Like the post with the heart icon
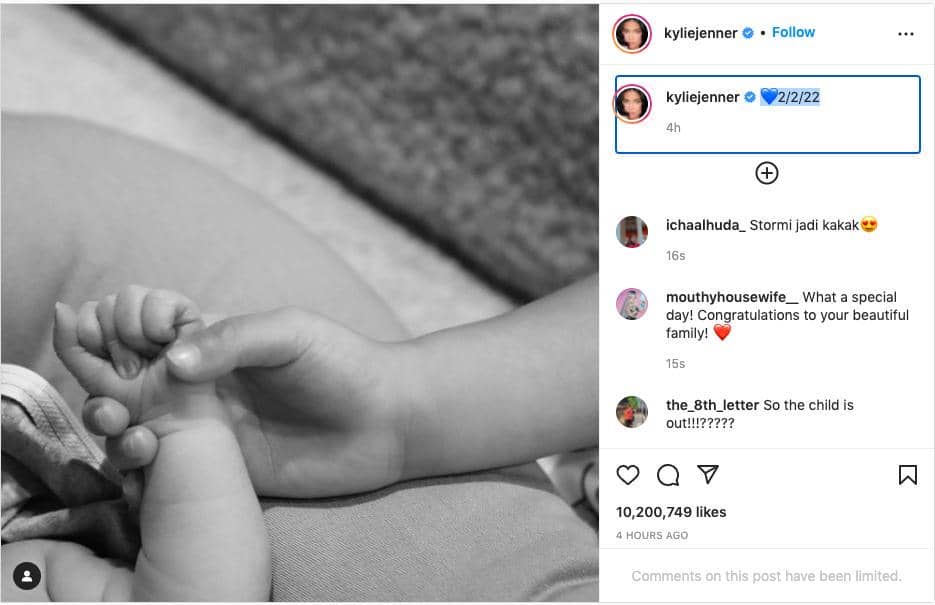 pos(627,475)
